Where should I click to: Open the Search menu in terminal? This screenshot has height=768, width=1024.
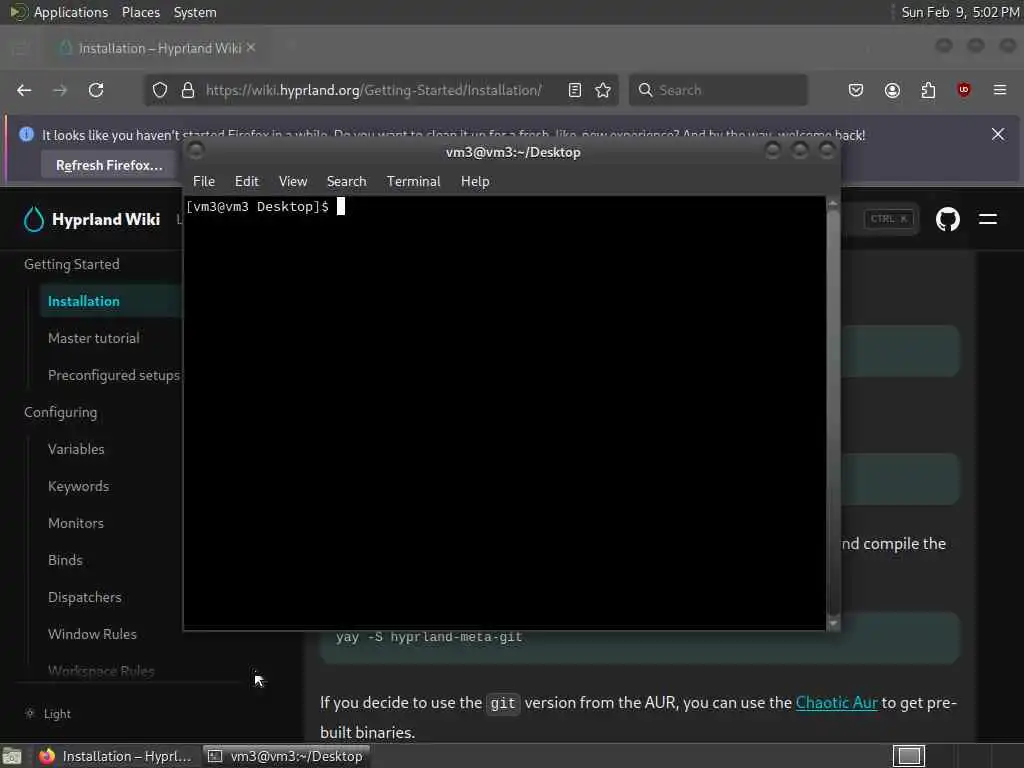click(346, 182)
